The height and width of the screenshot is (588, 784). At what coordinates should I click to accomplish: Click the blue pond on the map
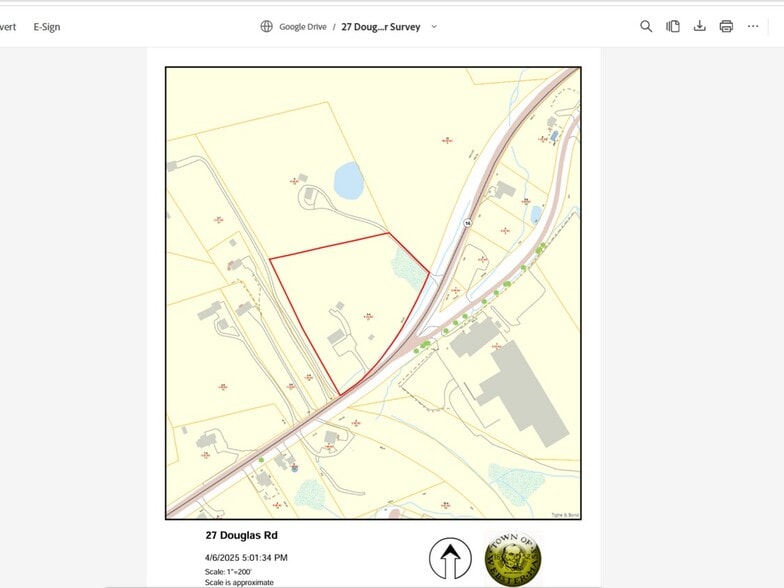348,181
